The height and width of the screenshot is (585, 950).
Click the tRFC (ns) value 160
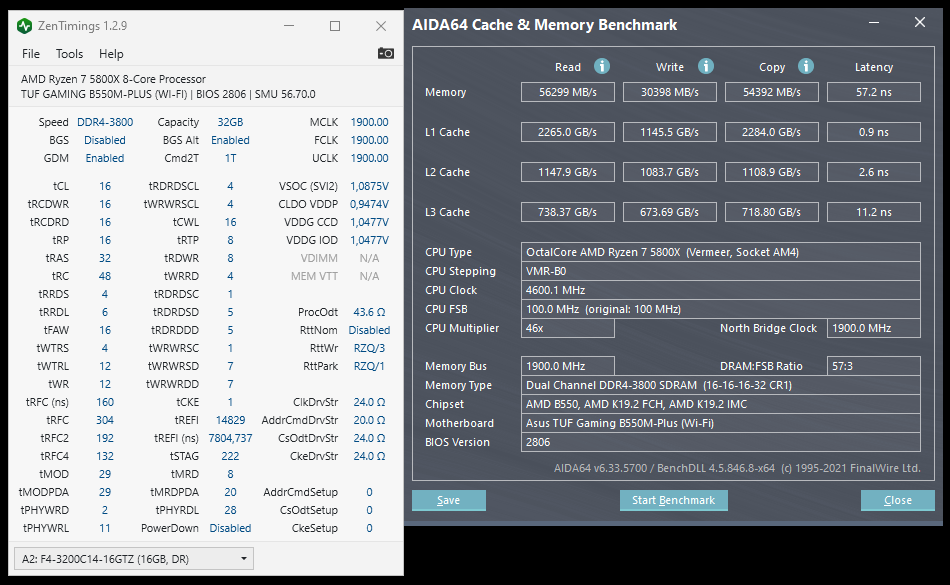coord(105,402)
